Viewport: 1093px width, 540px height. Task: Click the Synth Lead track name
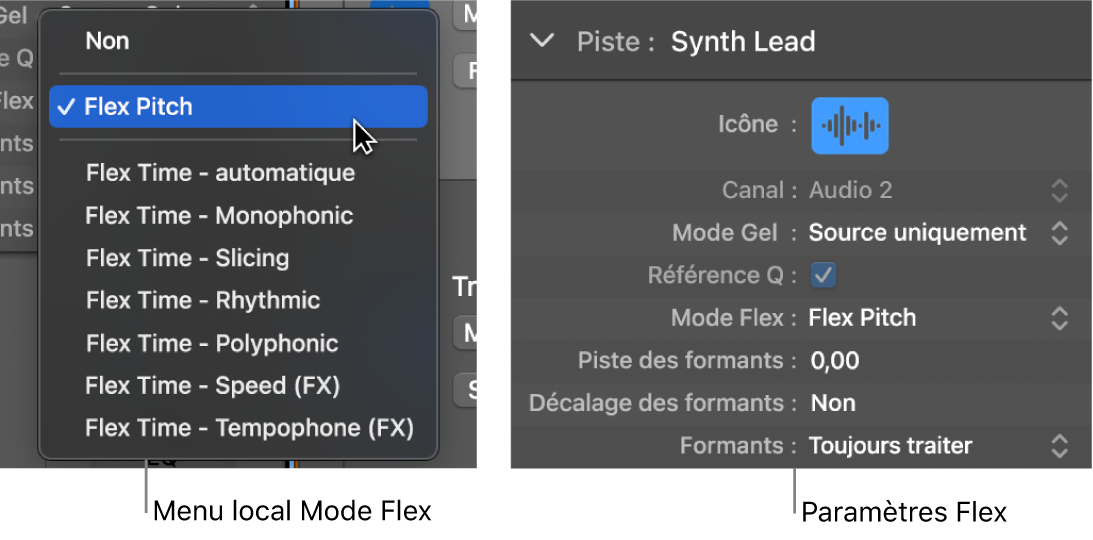tap(743, 42)
